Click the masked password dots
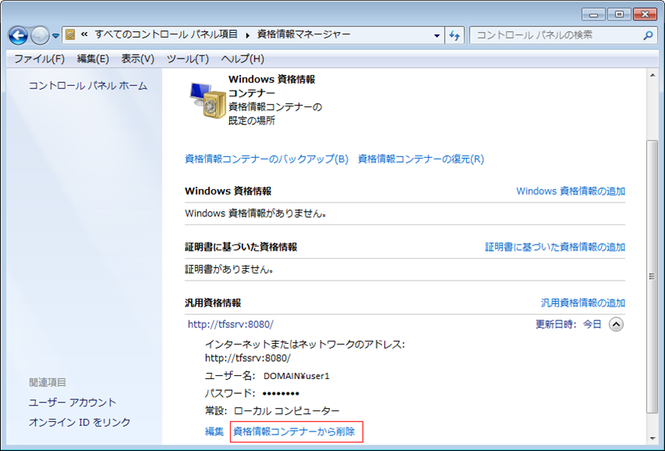Image resolution: width=665 pixels, height=451 pixels. point(281,394)
